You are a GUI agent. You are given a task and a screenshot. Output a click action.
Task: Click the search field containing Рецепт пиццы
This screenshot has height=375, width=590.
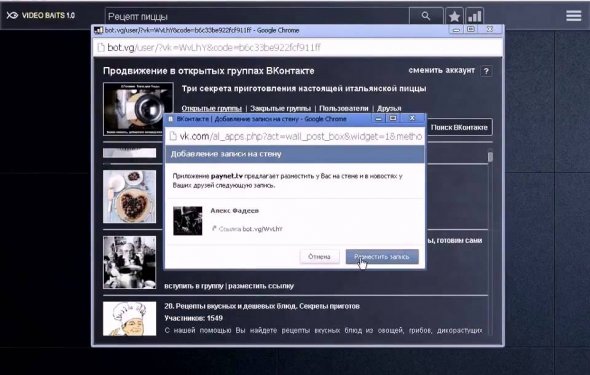tap(257, 17)
